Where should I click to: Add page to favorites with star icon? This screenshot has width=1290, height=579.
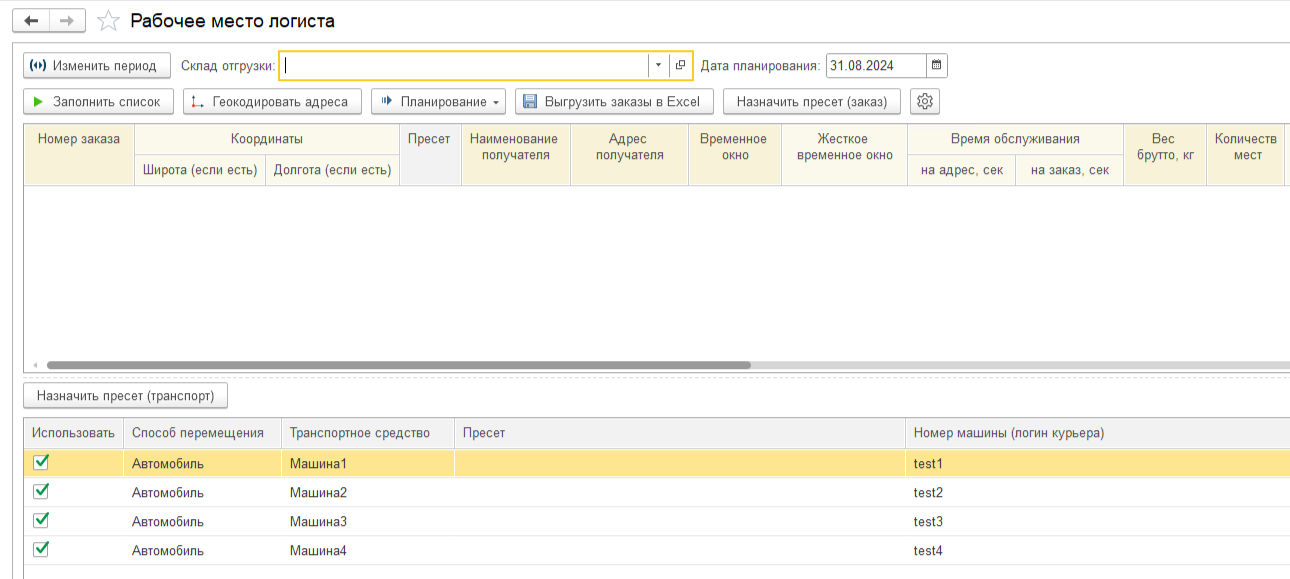coord(109,21)
